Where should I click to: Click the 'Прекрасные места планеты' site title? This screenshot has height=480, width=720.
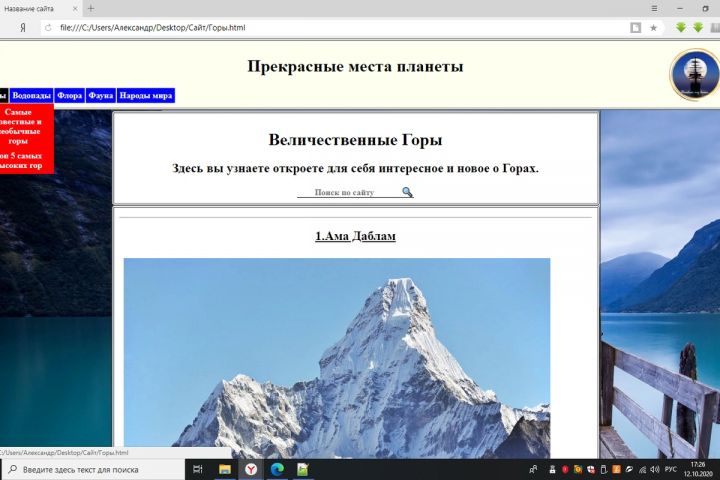tap(355, 66)
